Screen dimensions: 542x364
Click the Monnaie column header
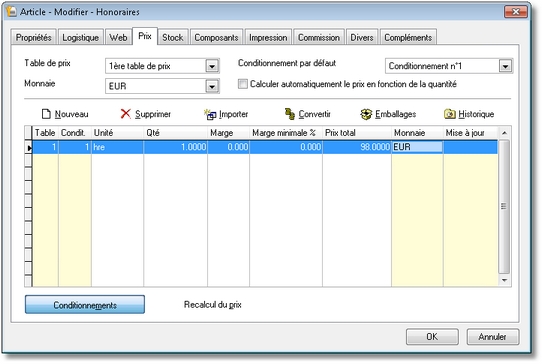click(417, 133)
